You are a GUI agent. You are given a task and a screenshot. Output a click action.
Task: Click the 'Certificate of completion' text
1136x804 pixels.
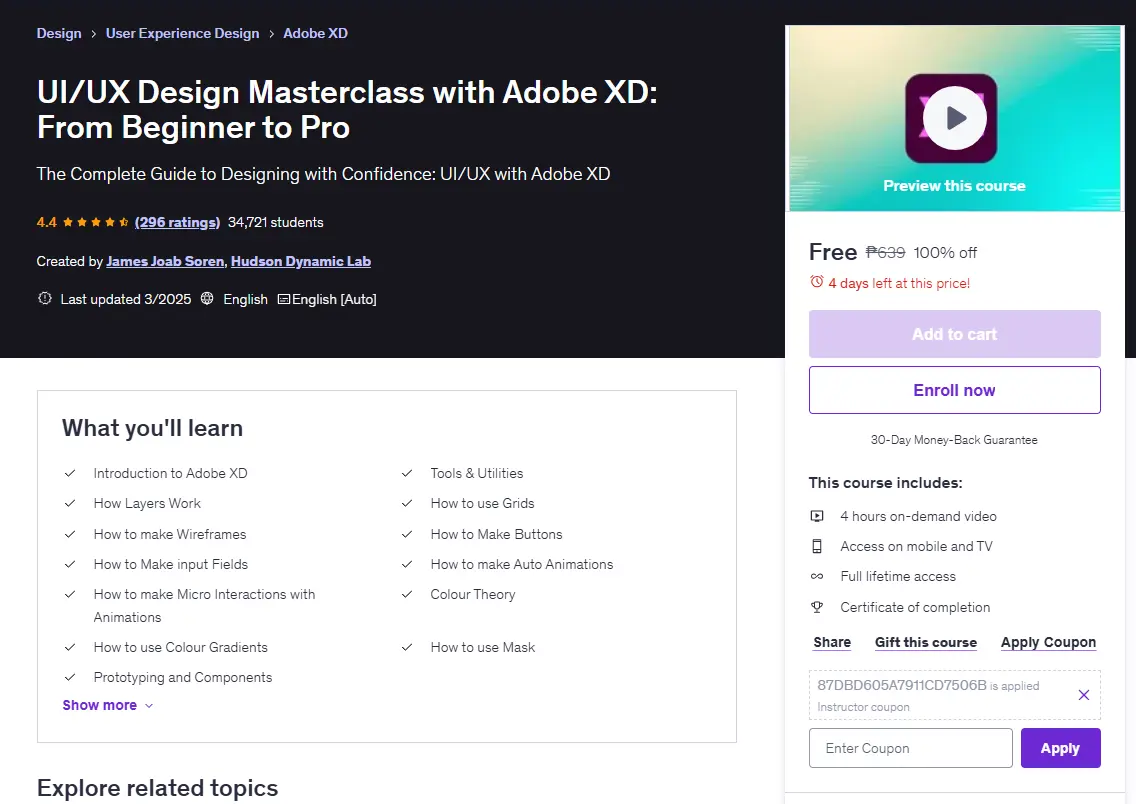pyautogui.click(x=915, y=608)
